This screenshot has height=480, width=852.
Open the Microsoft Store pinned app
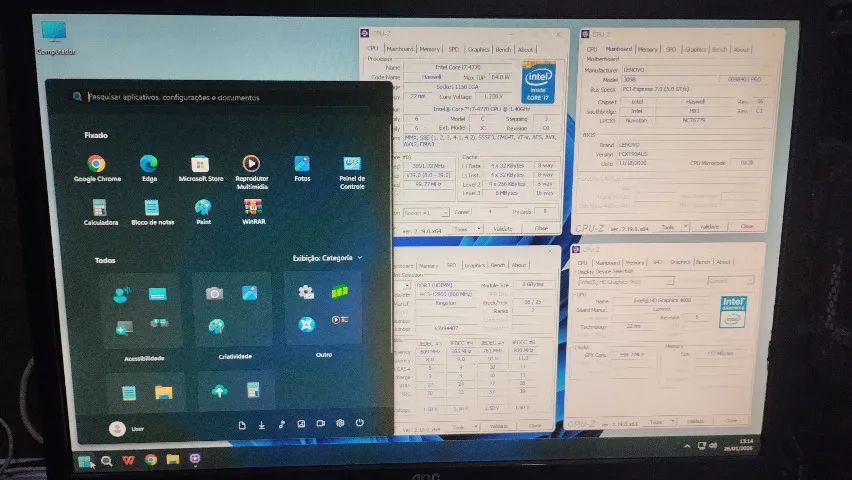pyautogui.click(x=201, y=168)
